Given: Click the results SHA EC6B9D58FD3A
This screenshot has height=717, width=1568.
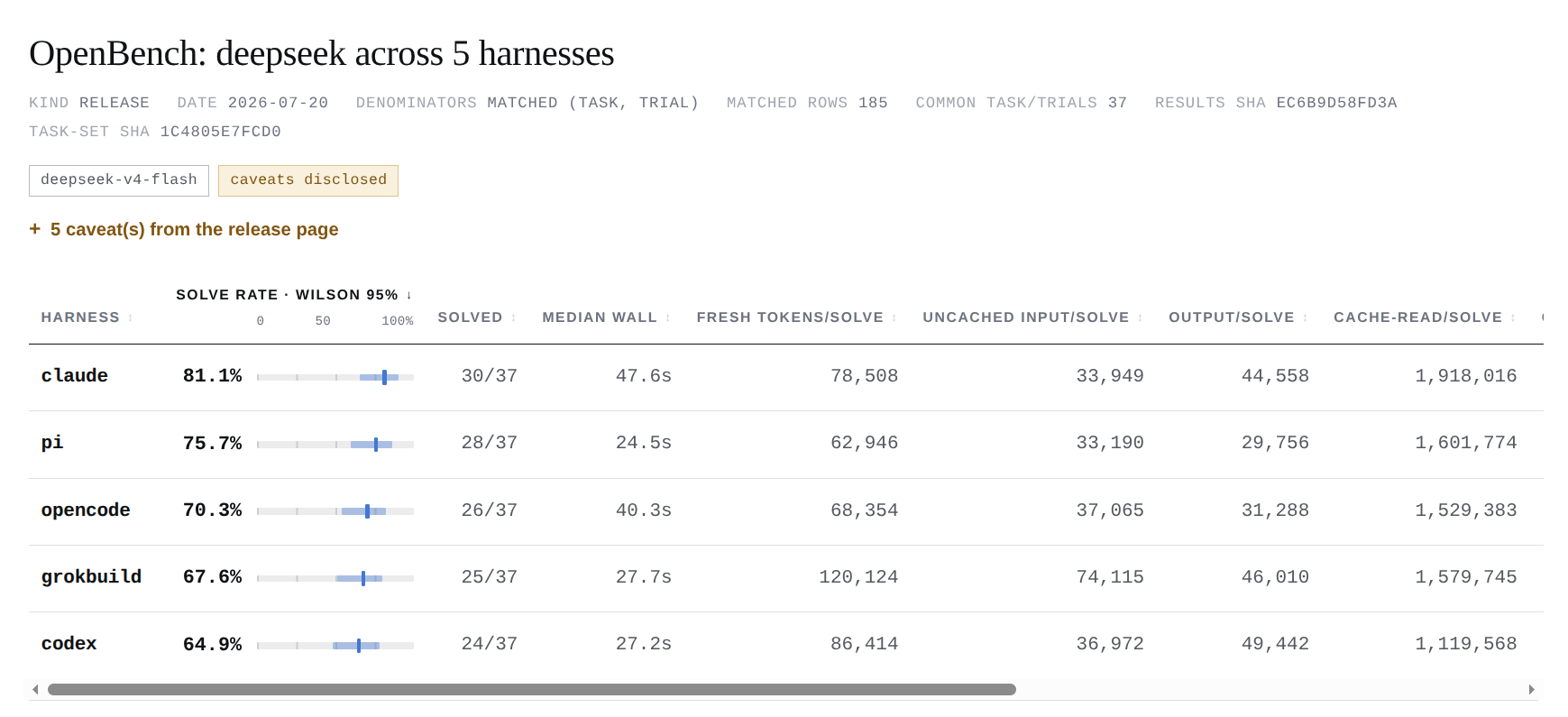Looking at the screenshot, I should pos(1336,103).
